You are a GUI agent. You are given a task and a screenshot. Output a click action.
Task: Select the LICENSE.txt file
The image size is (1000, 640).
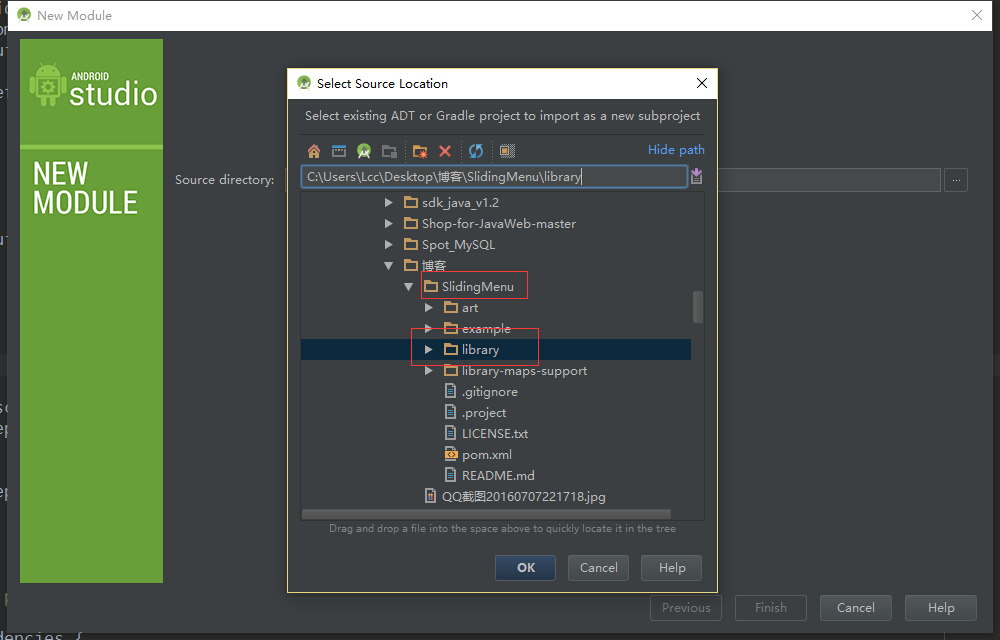487,434
